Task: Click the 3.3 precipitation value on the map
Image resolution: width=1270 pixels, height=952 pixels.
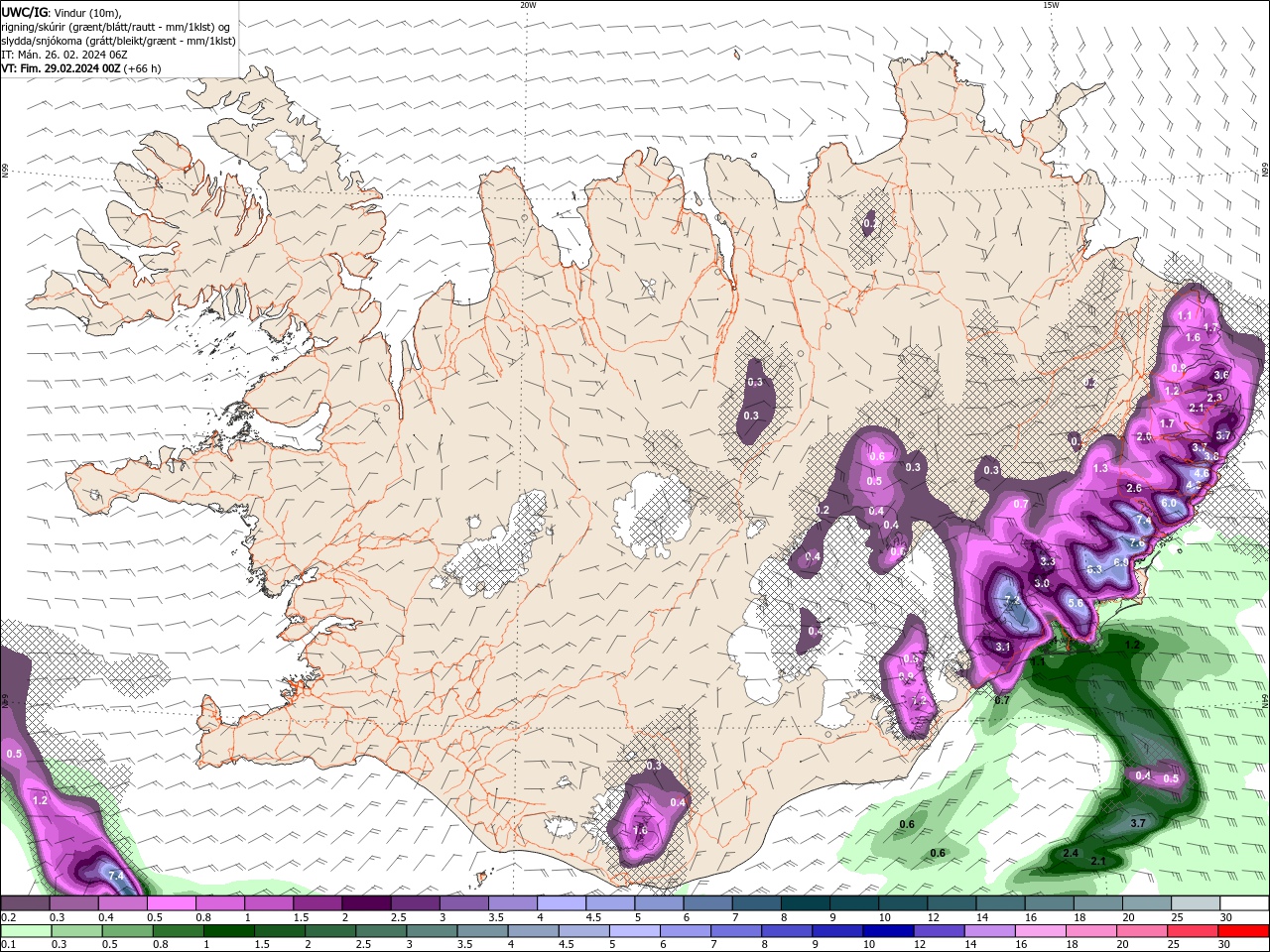Action: tap(1047, 561)
